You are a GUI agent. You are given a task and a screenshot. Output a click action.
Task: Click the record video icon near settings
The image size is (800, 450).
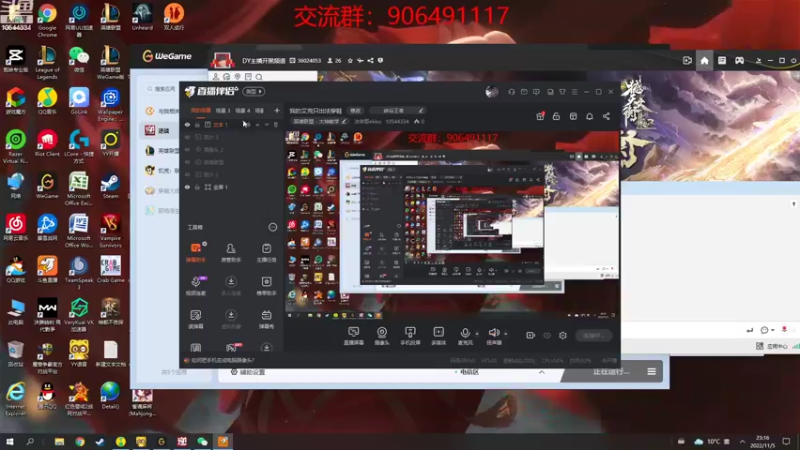(x=531, y=335)
